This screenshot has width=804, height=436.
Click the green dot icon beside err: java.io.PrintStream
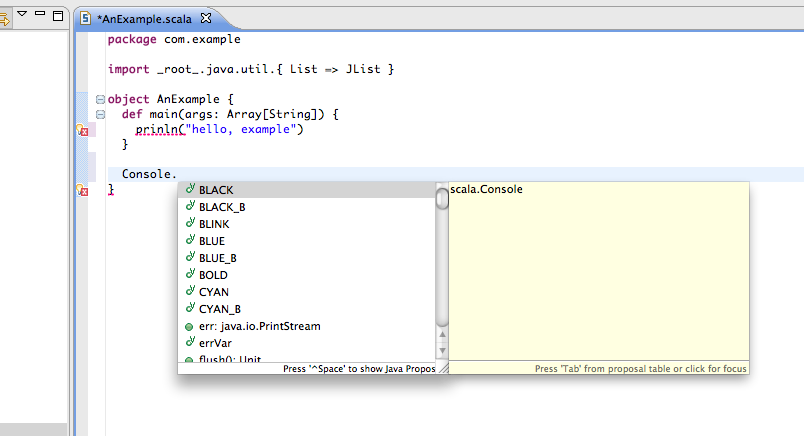189,326
